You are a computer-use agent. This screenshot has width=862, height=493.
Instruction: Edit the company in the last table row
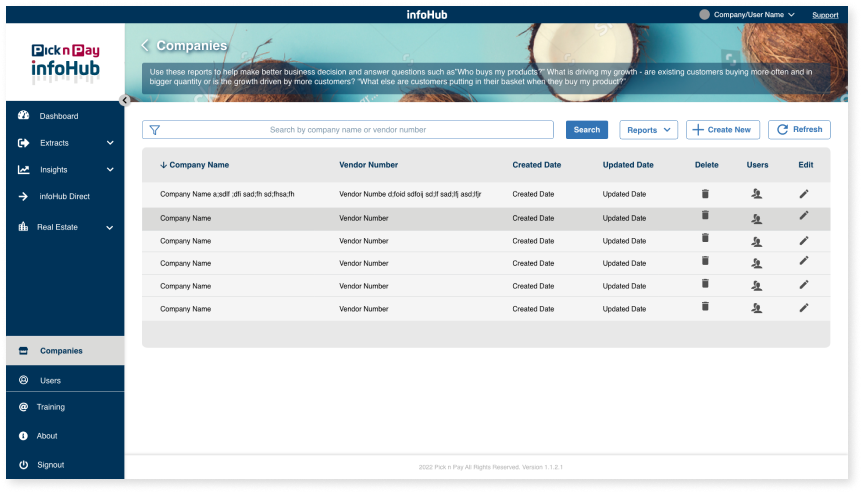click(804, 308)
